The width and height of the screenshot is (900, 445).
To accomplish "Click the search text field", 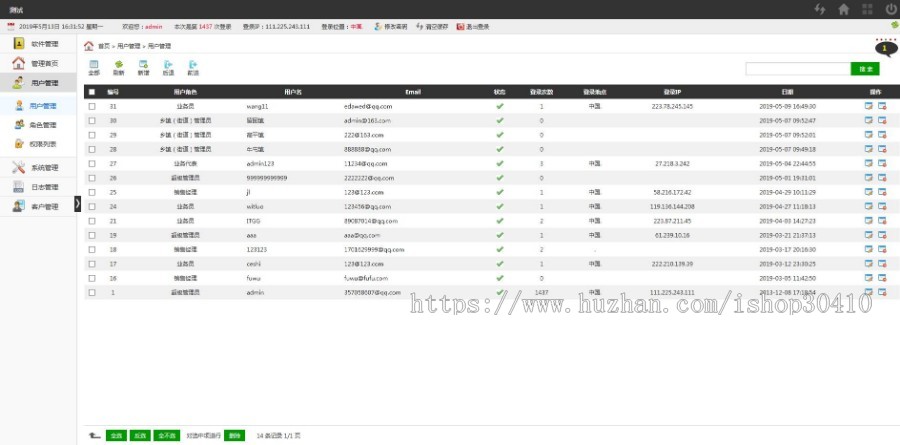I will pos(798,69).
